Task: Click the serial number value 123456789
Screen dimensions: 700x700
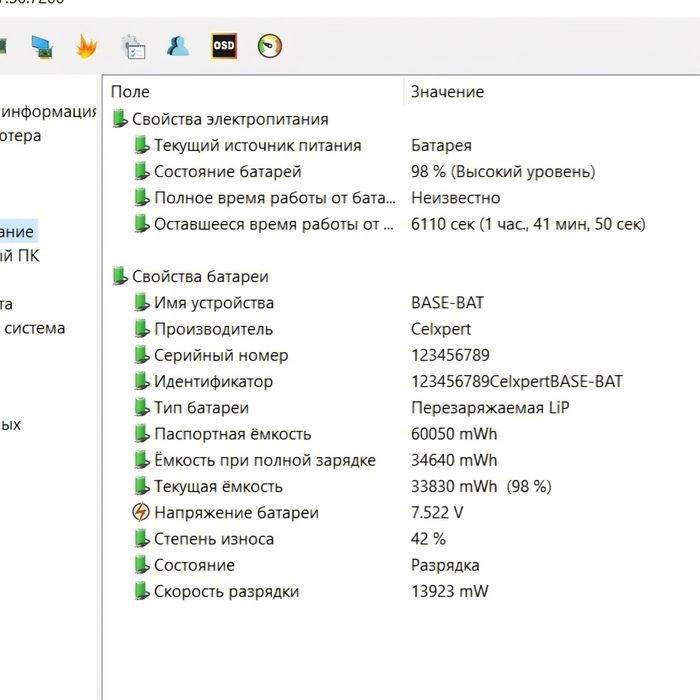Action: pos(450,355)
